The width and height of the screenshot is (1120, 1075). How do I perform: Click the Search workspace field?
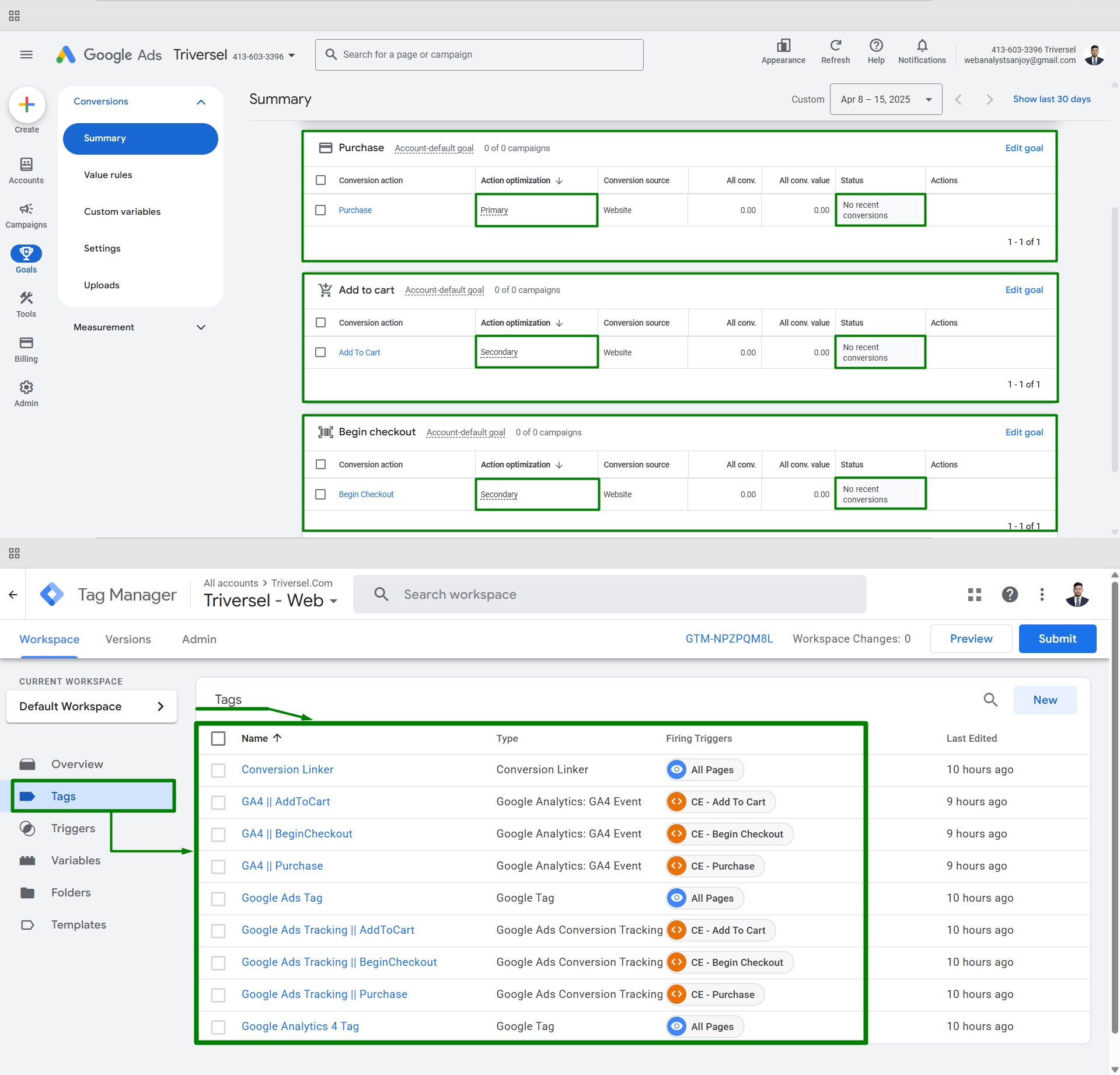[x=609, y=594]
